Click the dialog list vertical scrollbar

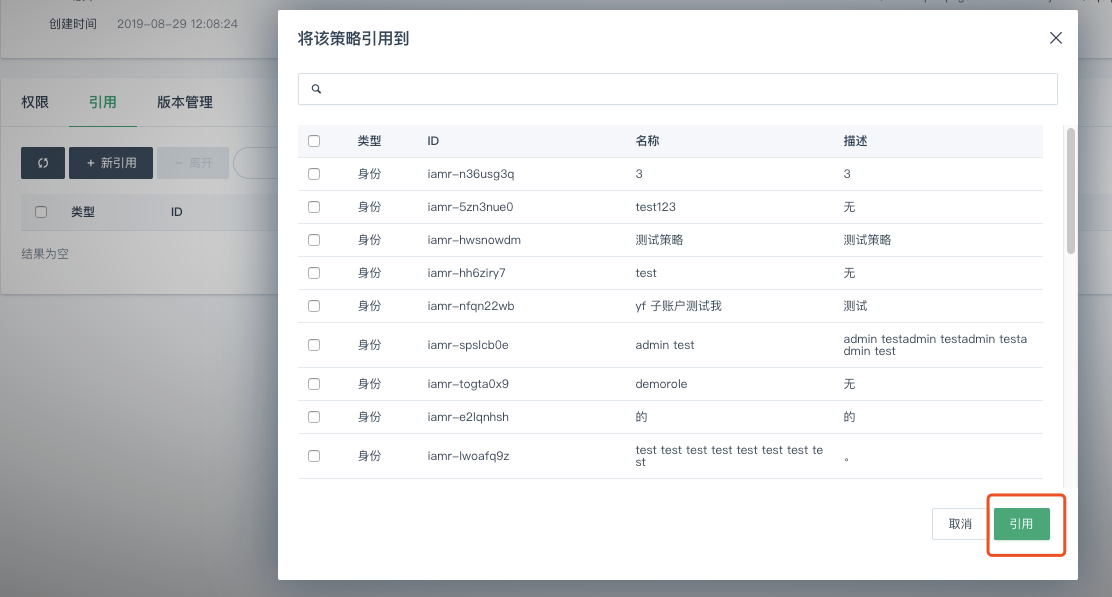tap(1071, 190)
